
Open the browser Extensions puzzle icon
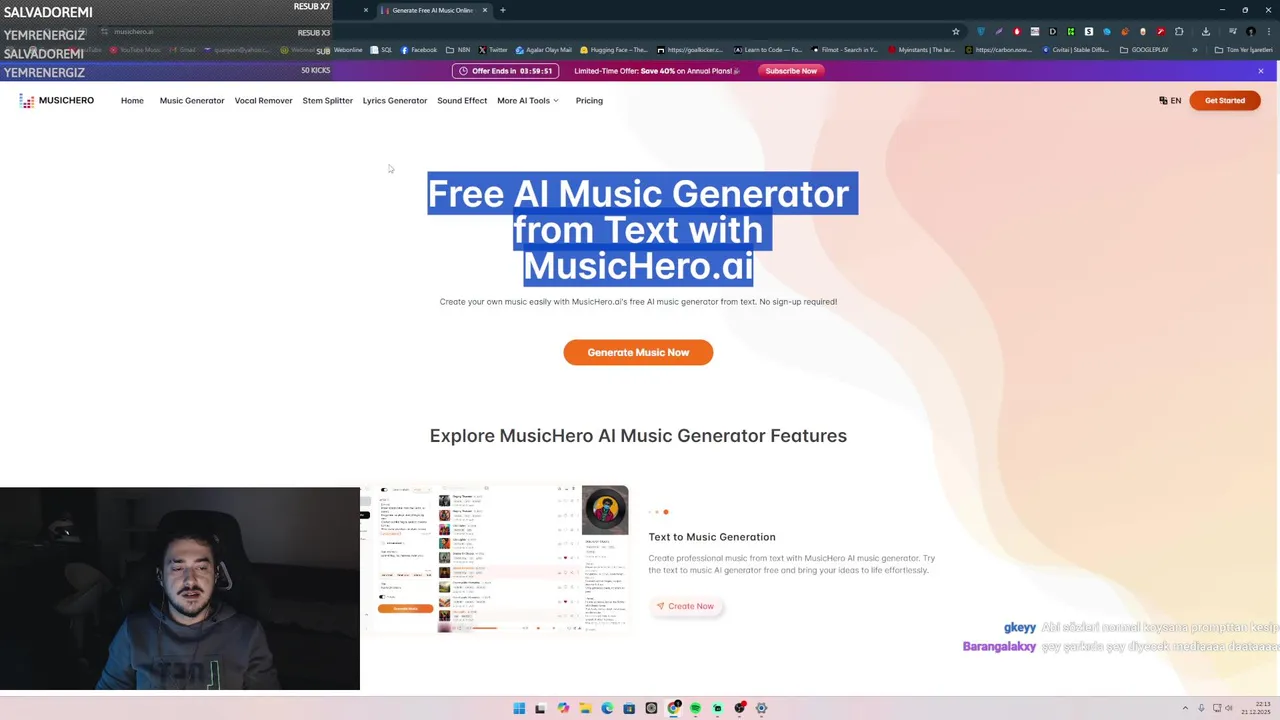pos(1179,32)
